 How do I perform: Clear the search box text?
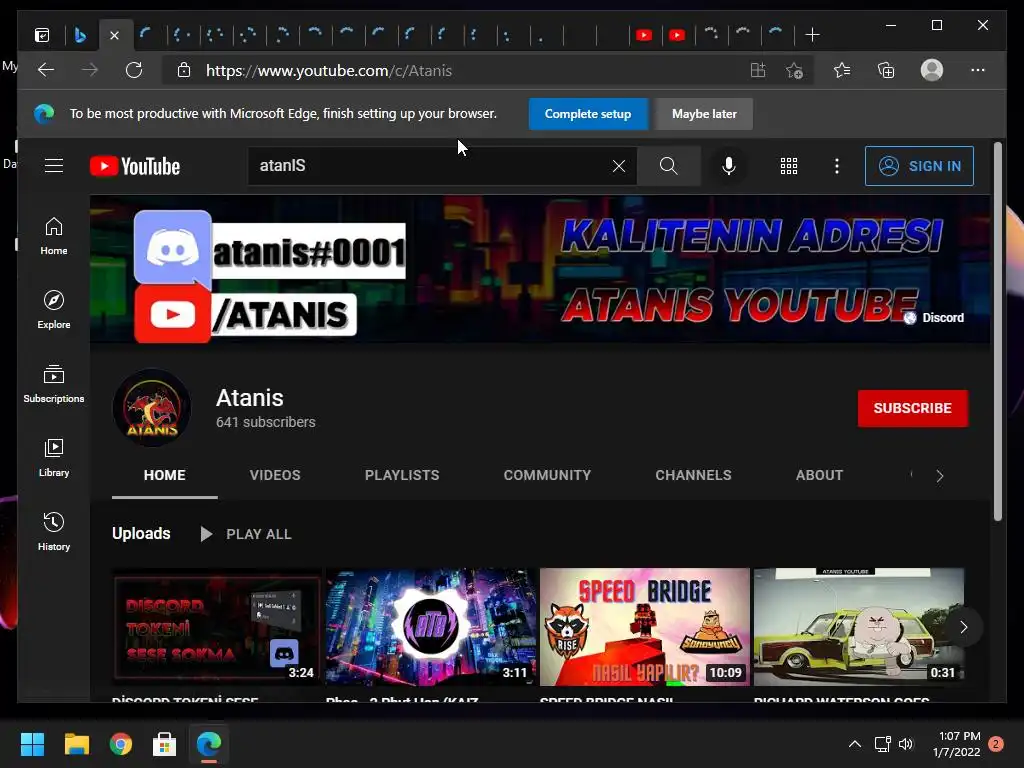pos(618,166)
